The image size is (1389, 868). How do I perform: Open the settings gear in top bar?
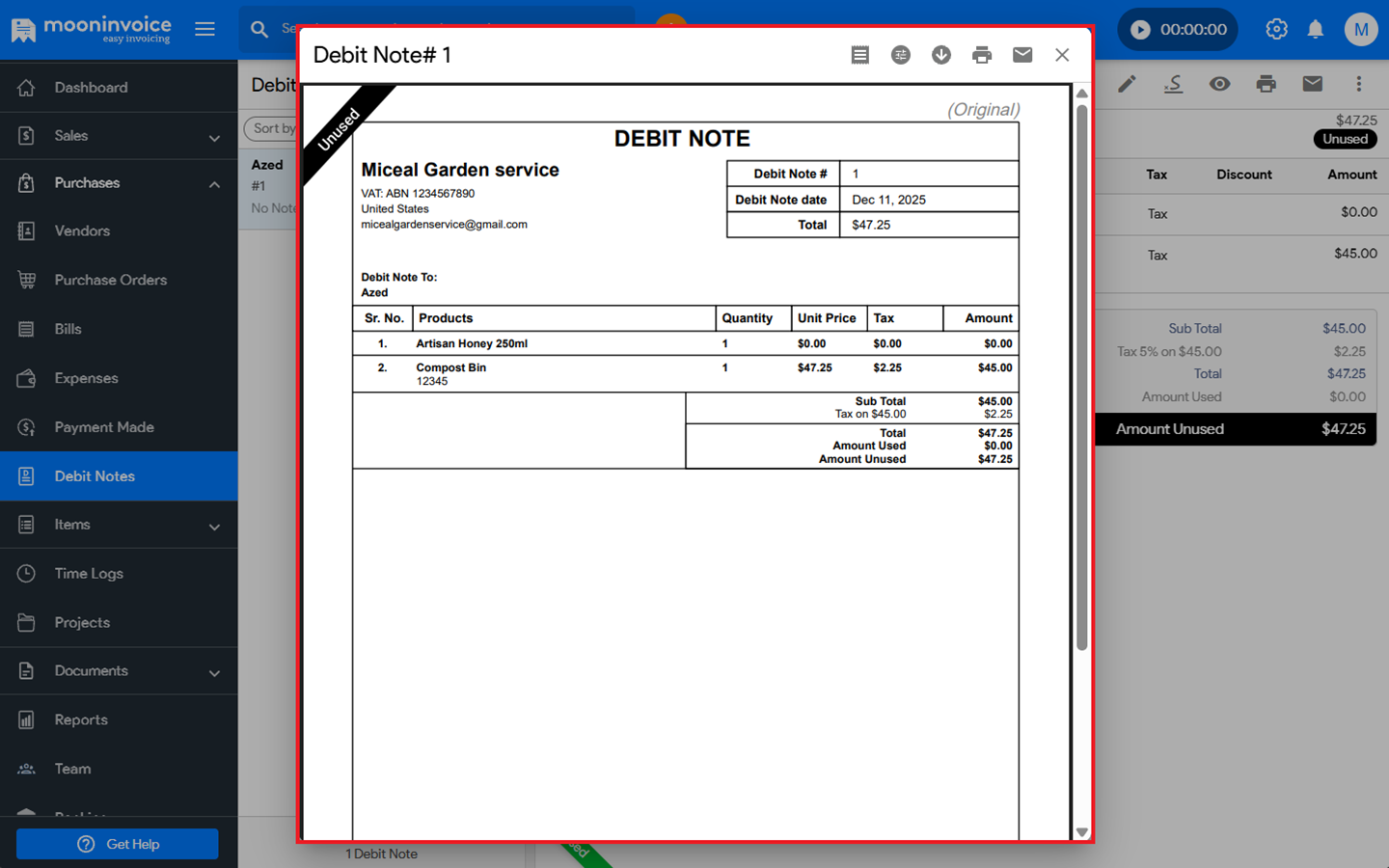click(1276, 29)
